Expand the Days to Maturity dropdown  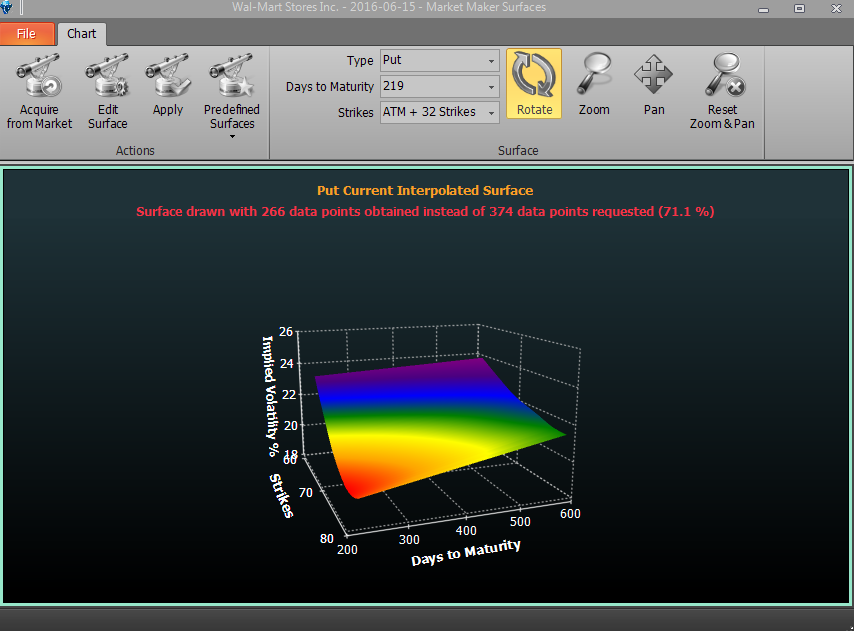point(491,87)
